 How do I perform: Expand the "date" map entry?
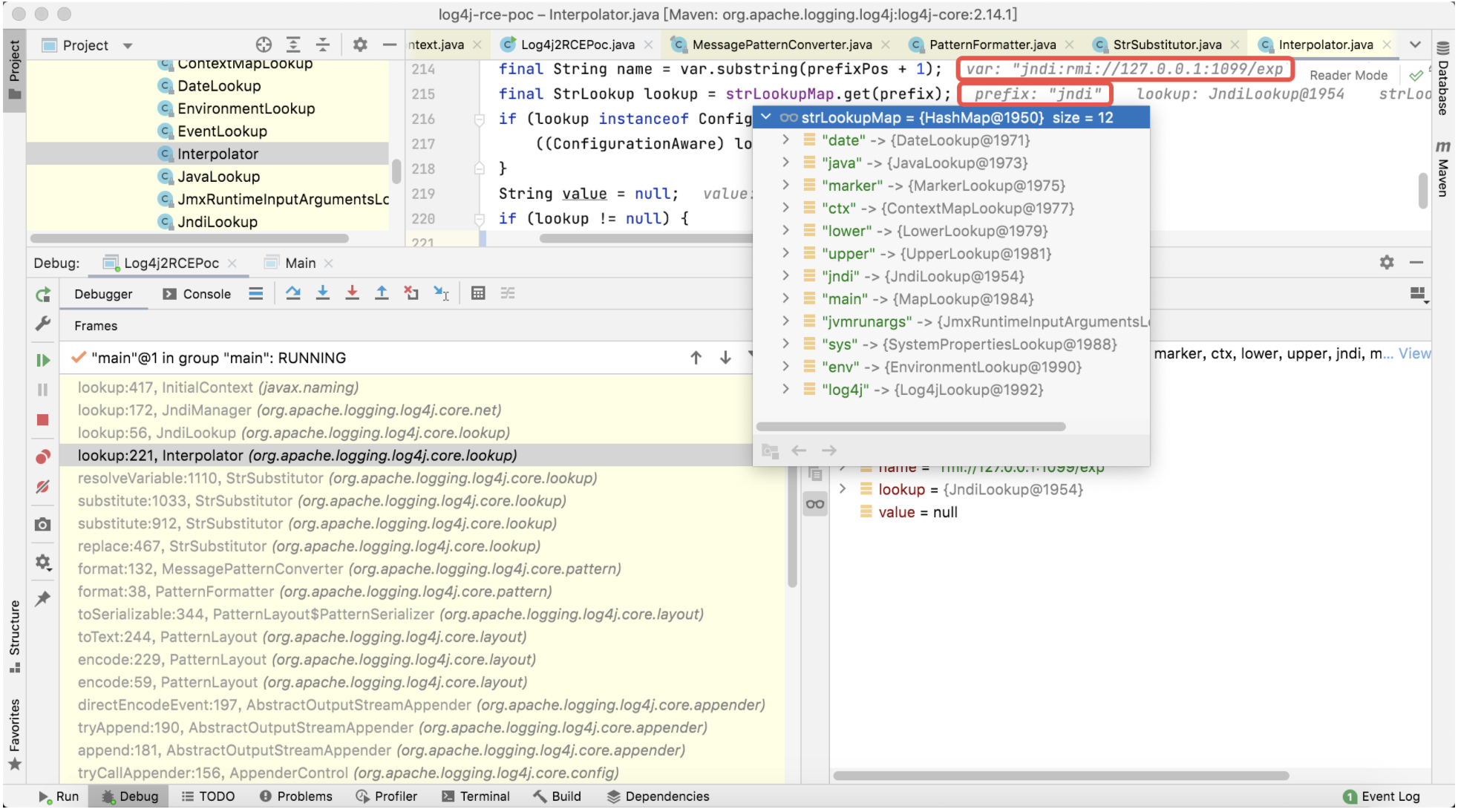pos(785,140)
